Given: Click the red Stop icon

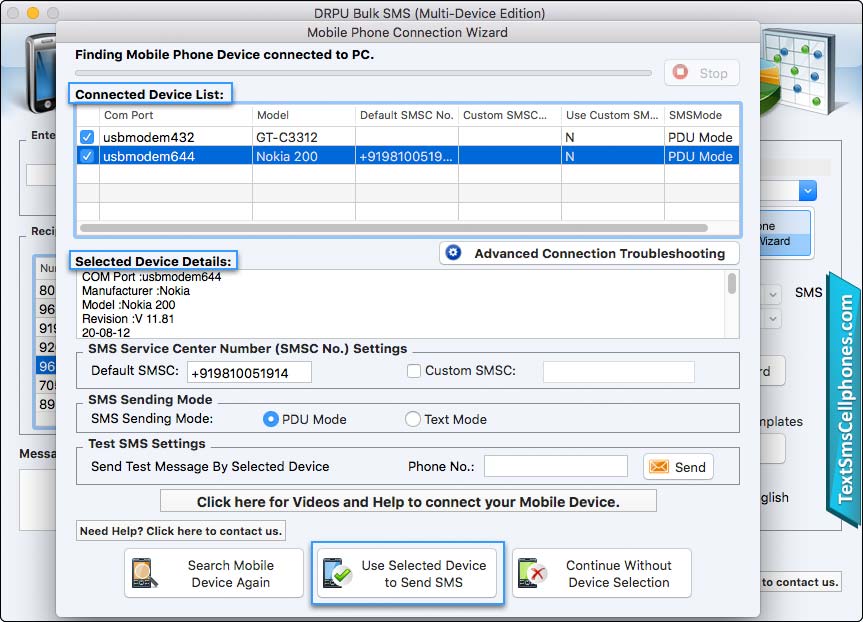Looking at the screenshot, I should click(x=680, y=72).
